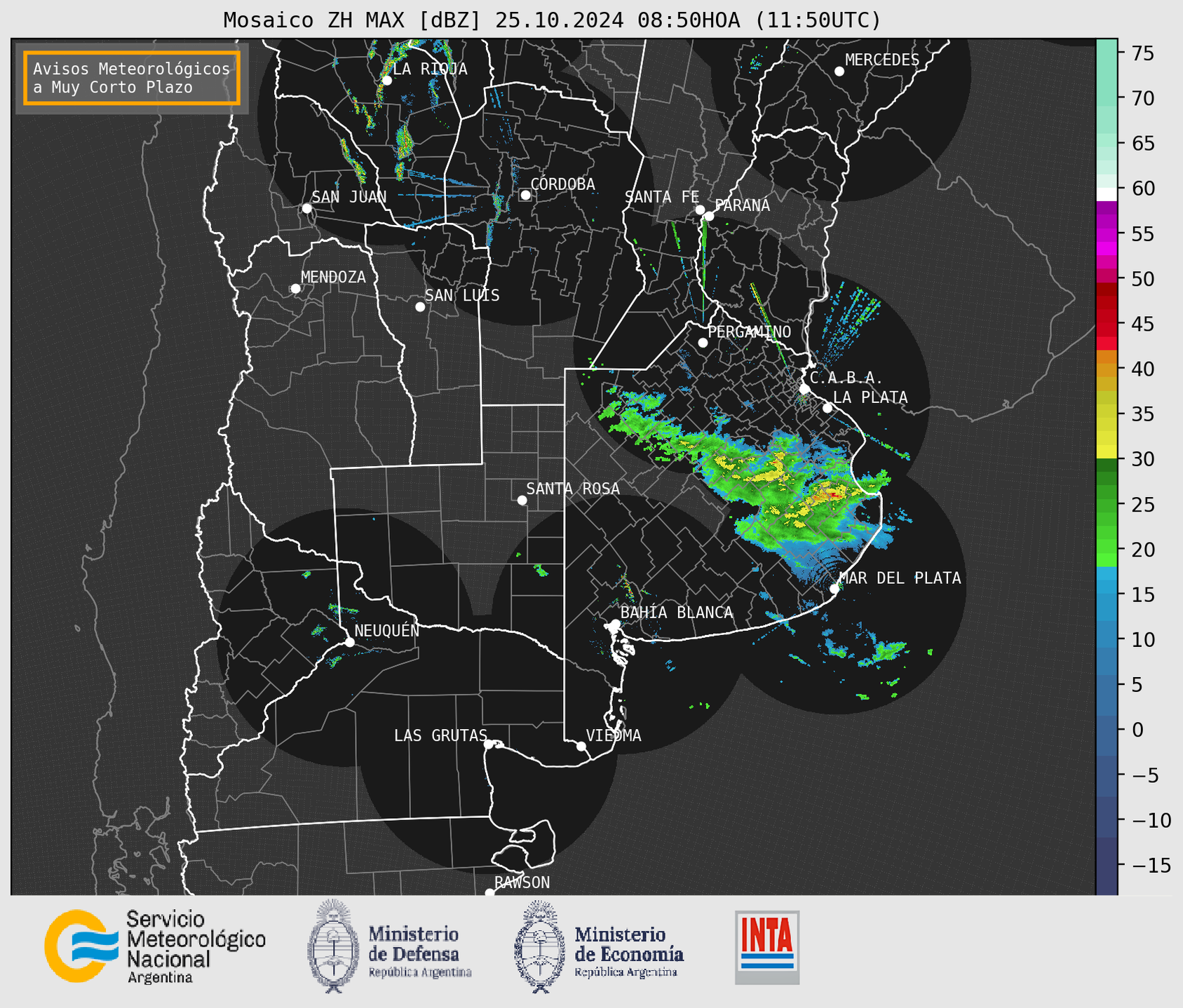
Task: Click the Avisos Meteorológicos a Muy Corto Plazo box
Action: (132, 78)
